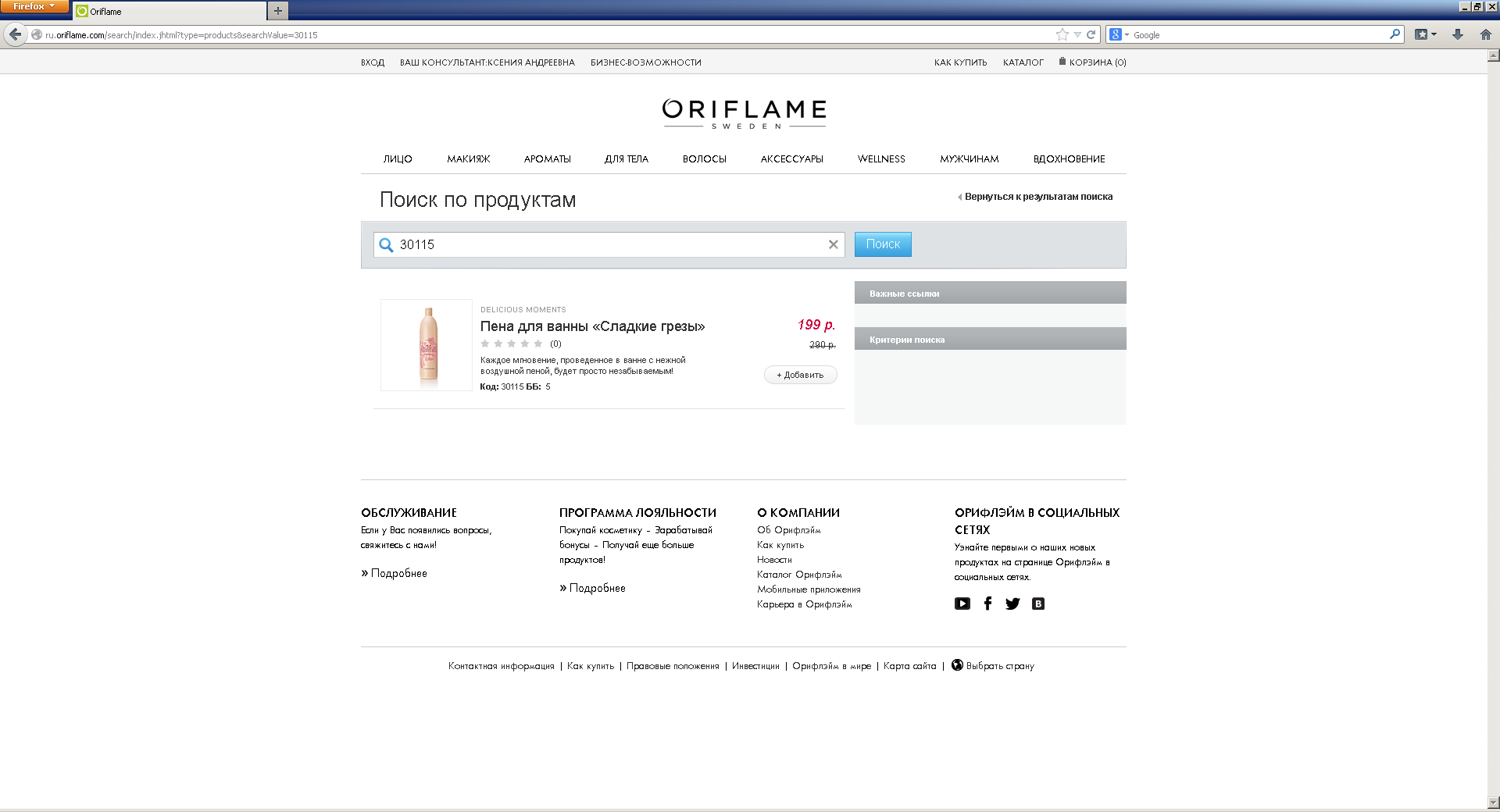Open the Firefox menu dropdown
Image resolution: width=1500 pixels, height=812 pixels.
coord(34,6)
